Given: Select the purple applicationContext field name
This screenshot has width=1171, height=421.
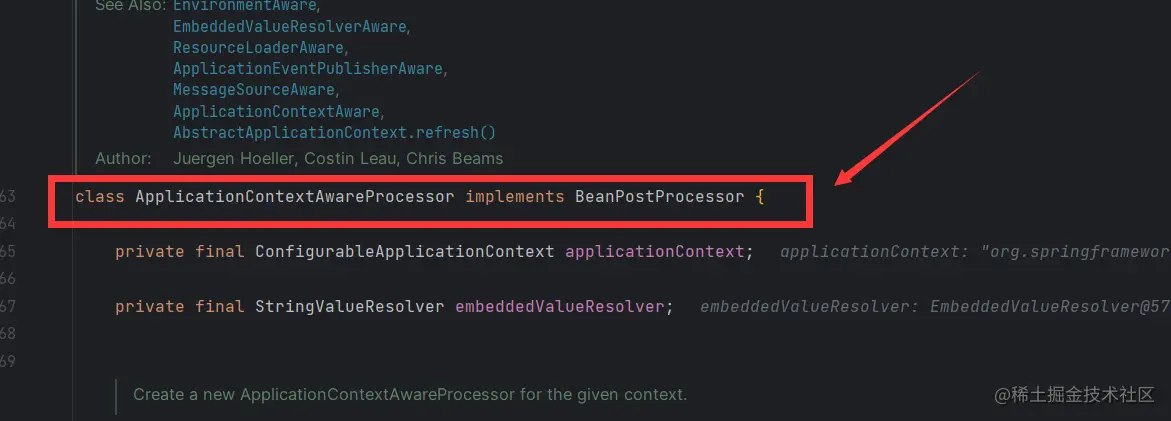Looking at the screenshot, I should coord(655,252).
